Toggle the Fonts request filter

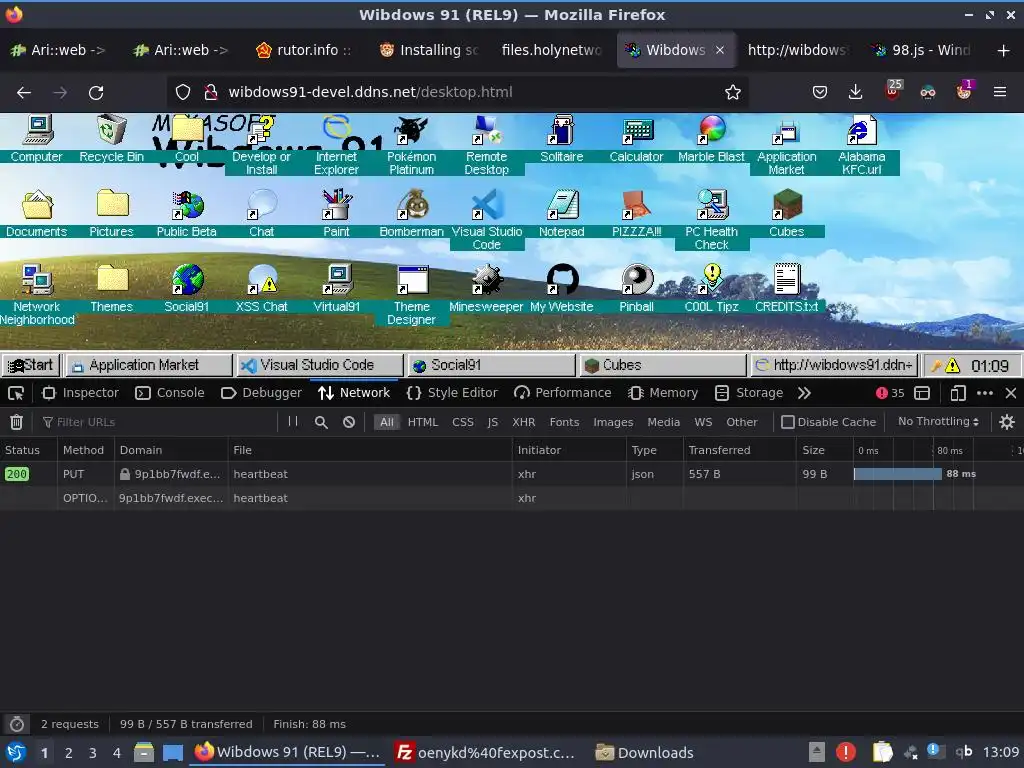tap(564, 423)
